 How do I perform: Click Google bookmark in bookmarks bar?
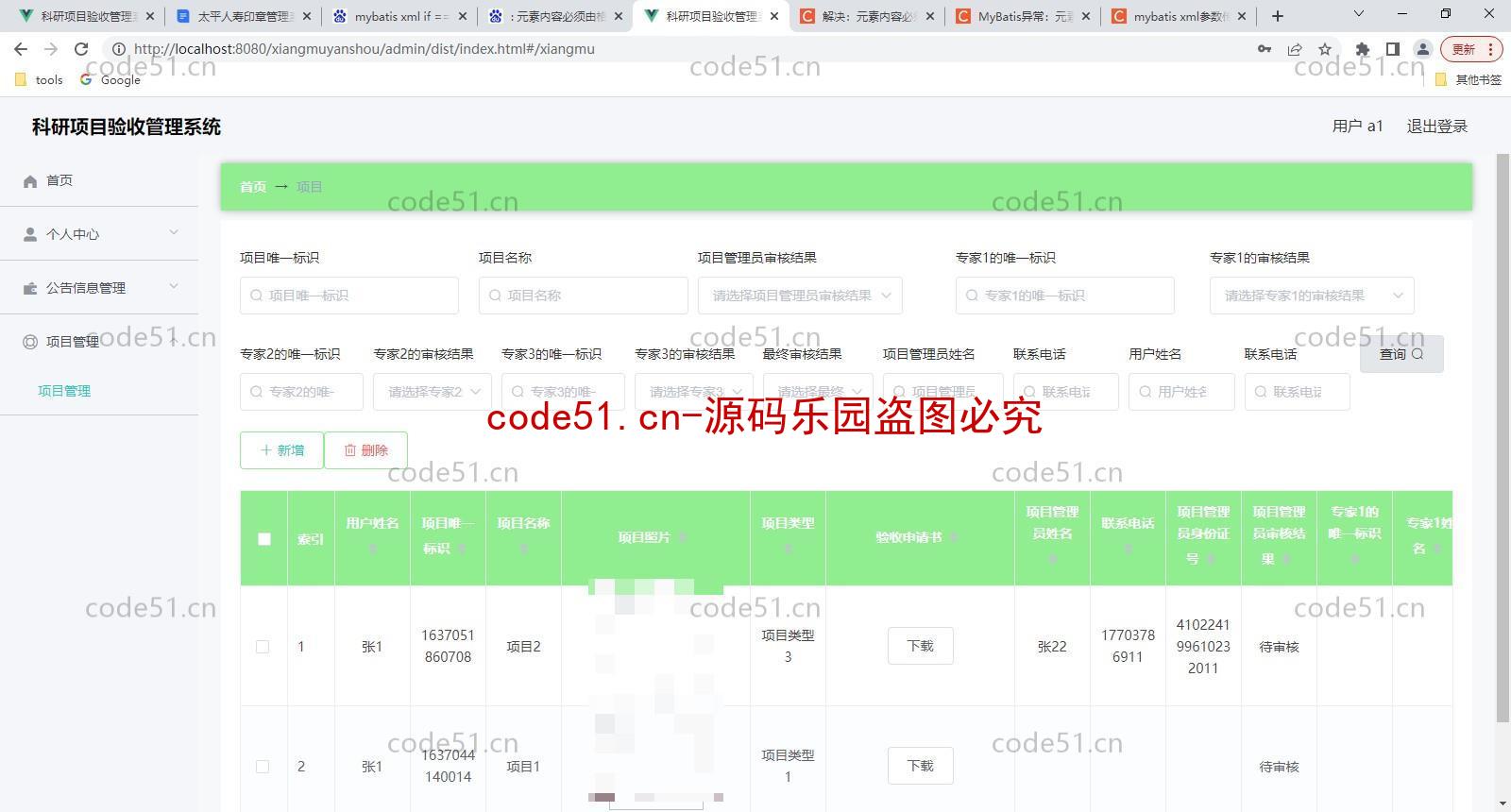[x=110, y=80]
